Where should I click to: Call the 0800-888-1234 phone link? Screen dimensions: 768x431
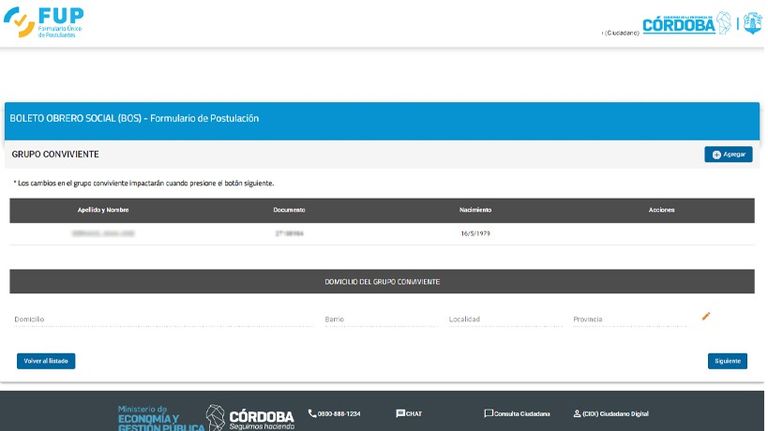(334, 414)
